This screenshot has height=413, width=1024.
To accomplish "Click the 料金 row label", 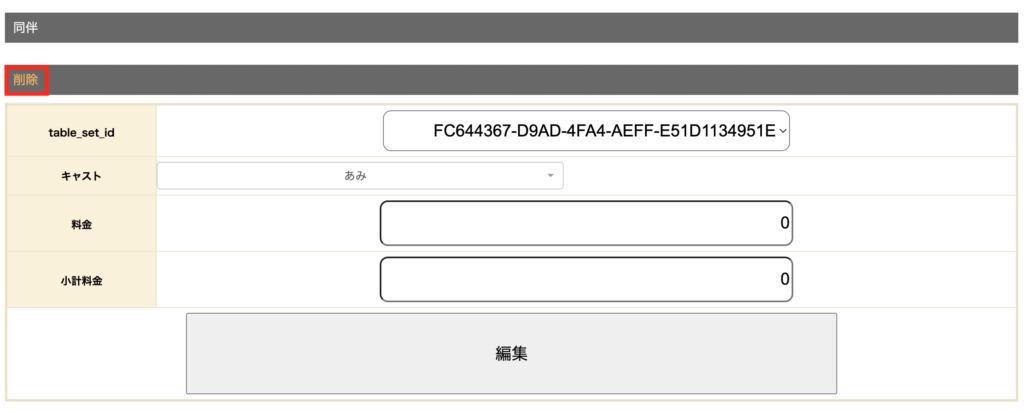I will point(81,224).
